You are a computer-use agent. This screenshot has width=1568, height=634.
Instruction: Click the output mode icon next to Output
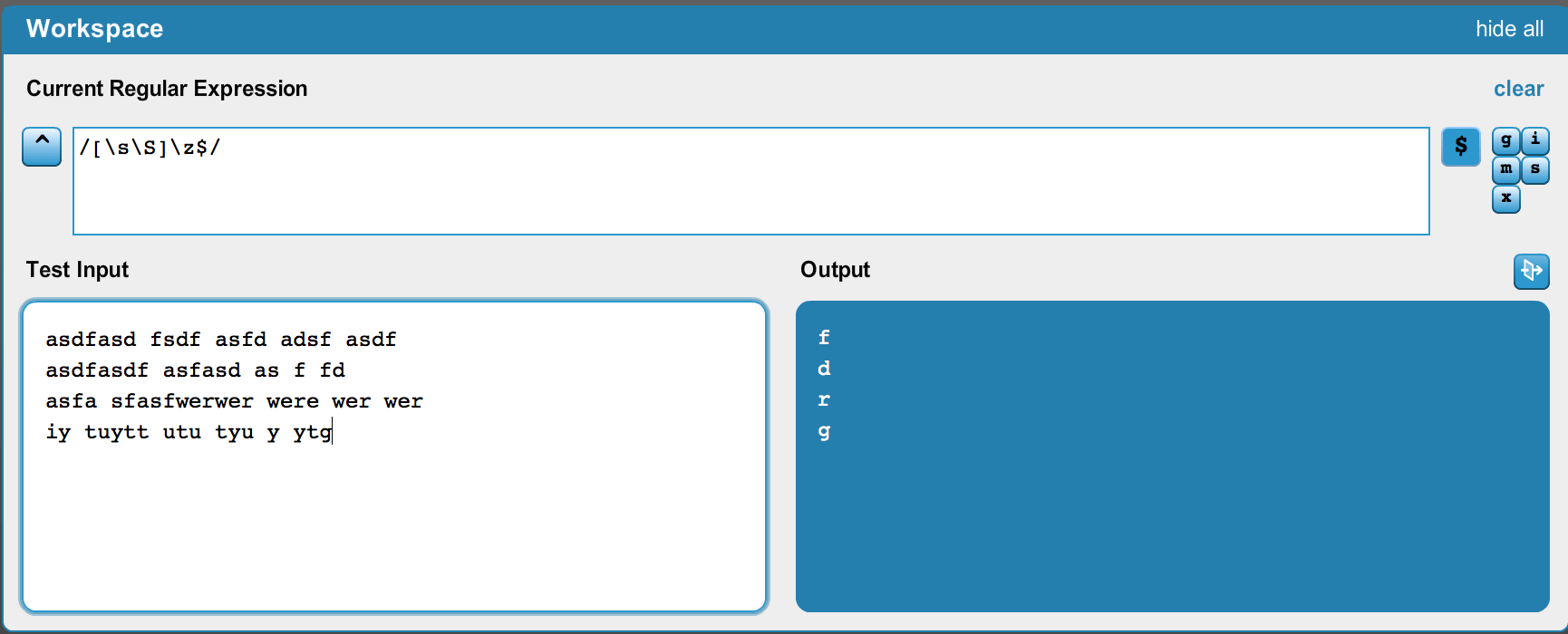click(1531, 271)
